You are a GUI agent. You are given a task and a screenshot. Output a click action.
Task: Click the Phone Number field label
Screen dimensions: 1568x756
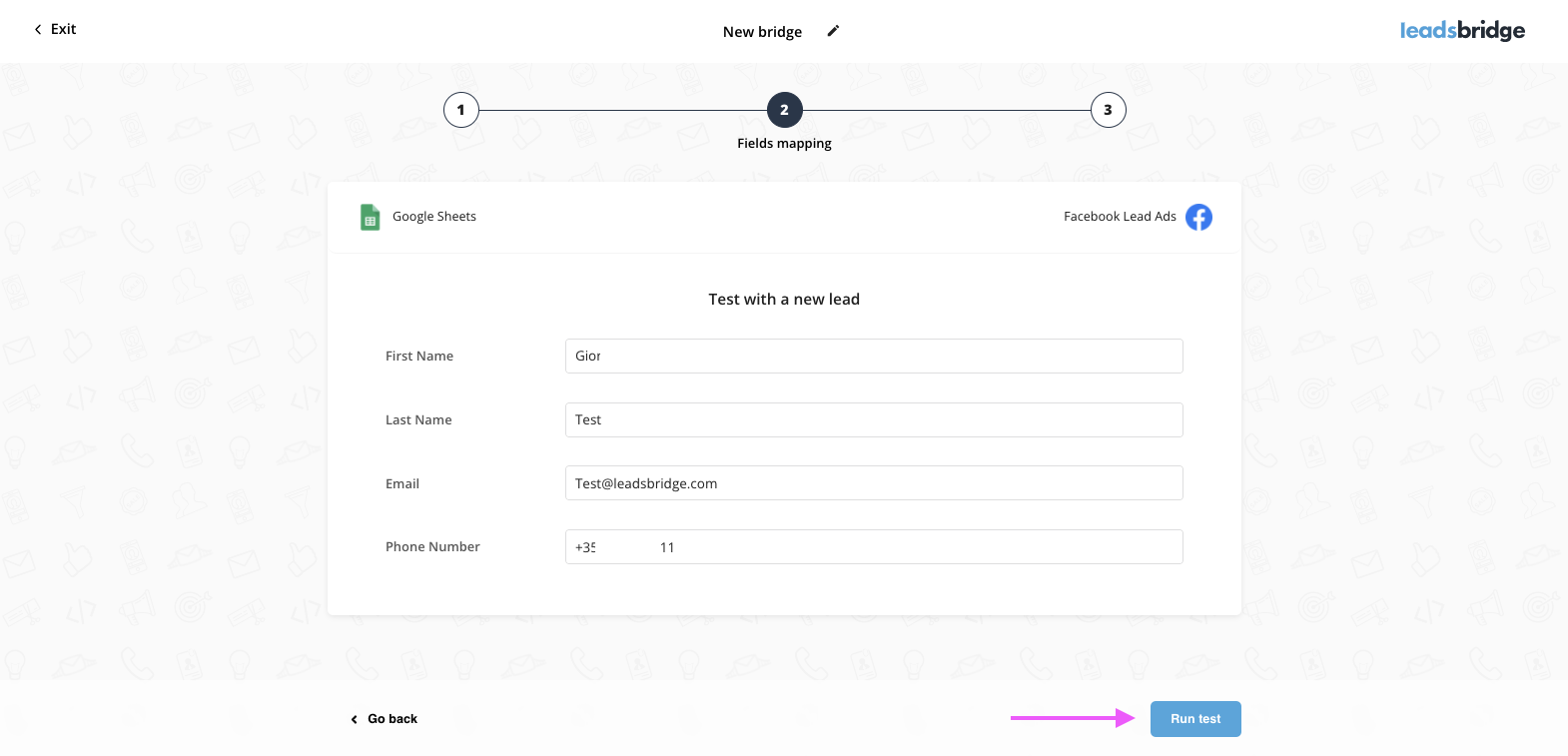point(432,547)
